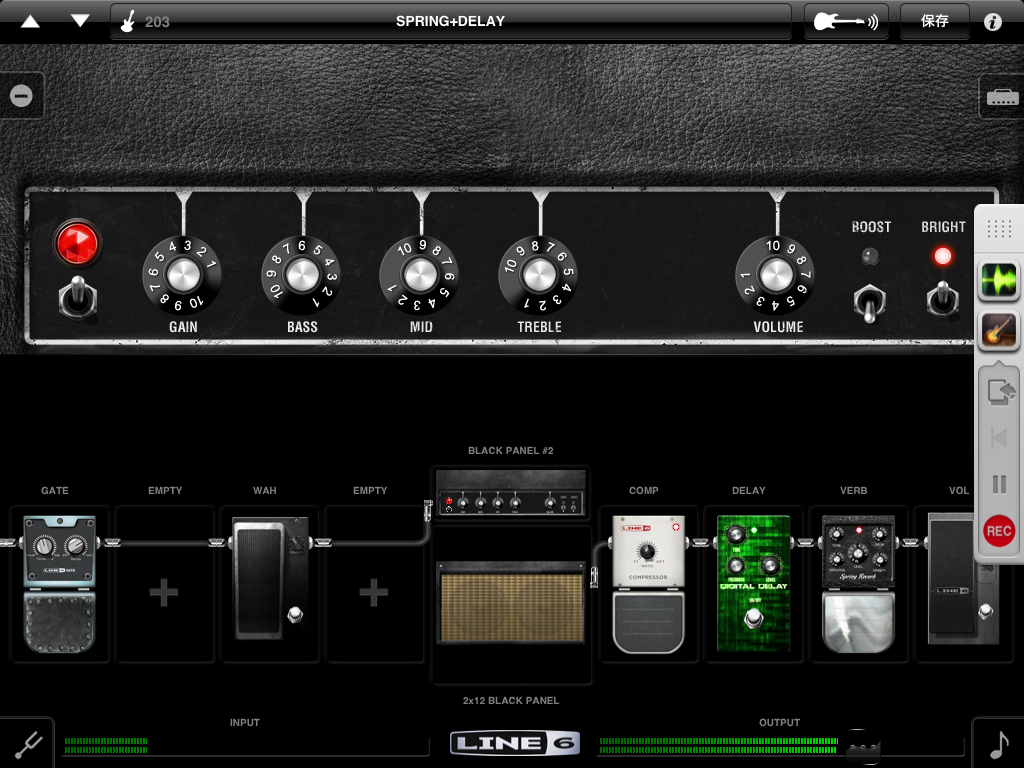The height and width of the screenshot is (768, 1024).
Task: Click the Line 6 logo
Action: 515,743
